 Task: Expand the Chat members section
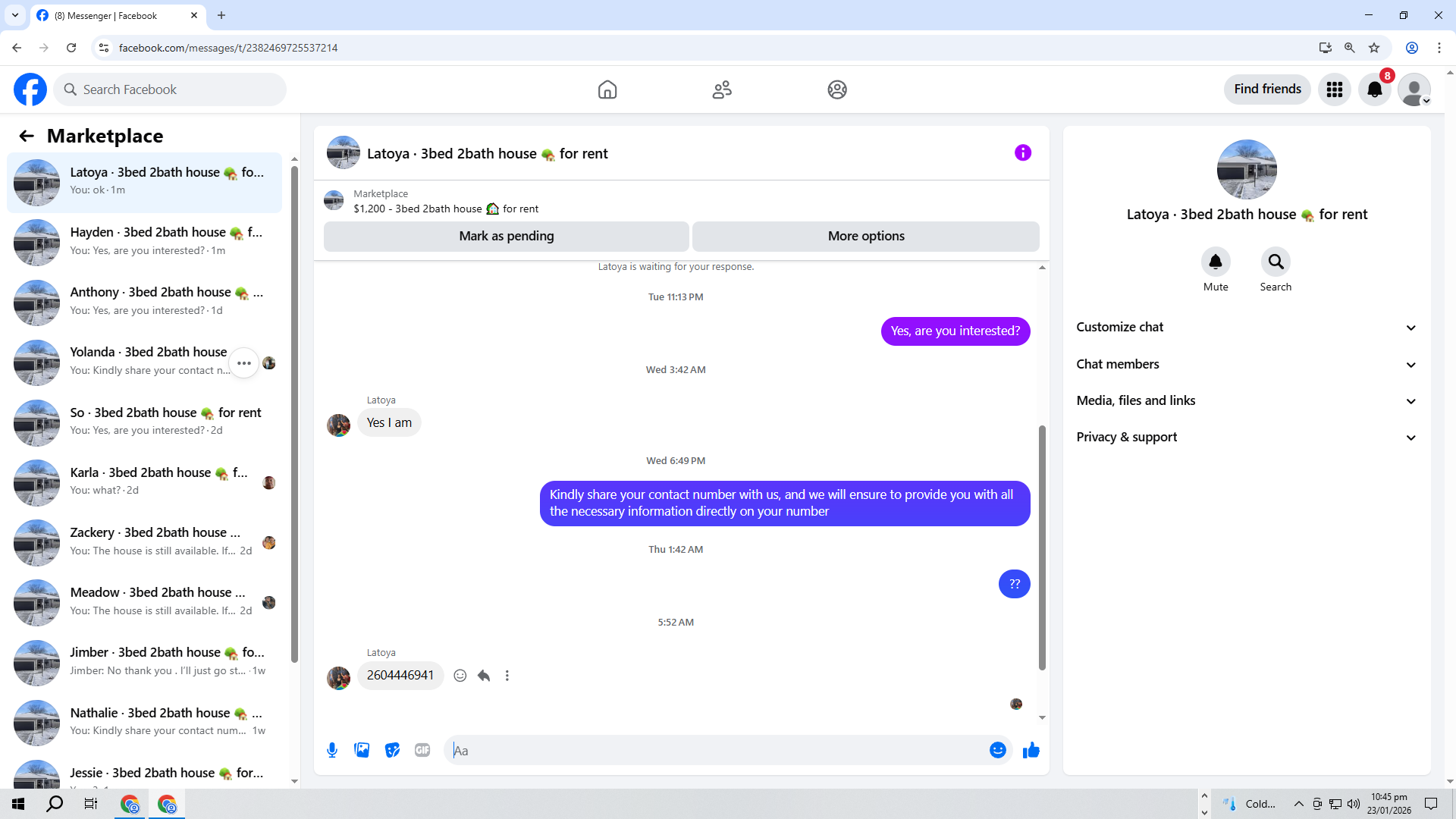[x=1246, y=364]
